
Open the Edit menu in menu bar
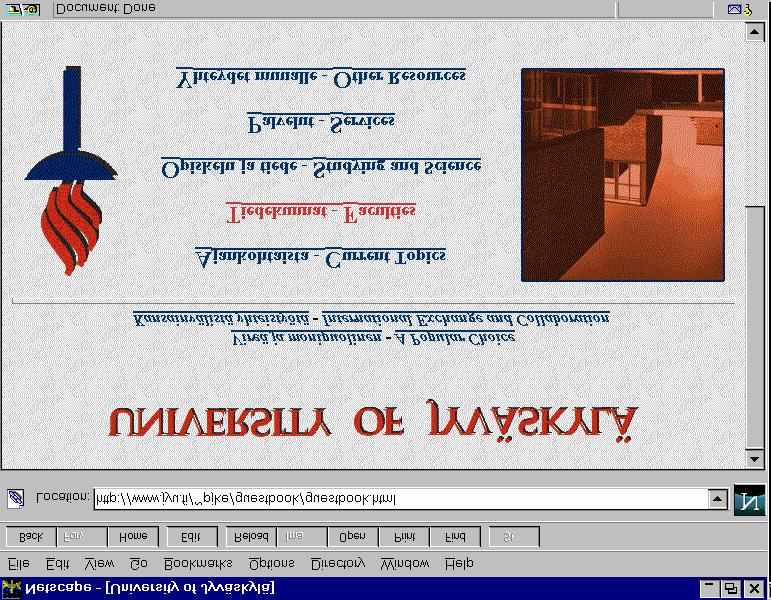tap(57, 564)
